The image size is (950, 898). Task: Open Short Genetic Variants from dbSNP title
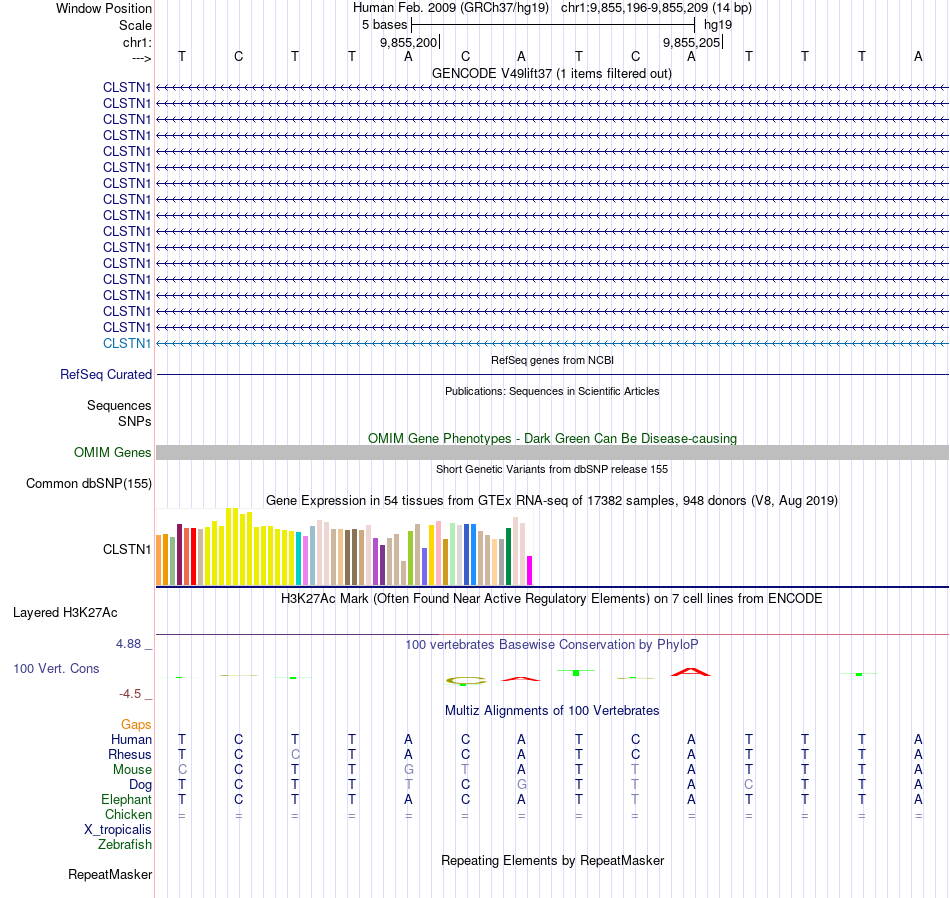tap(552, 469)
